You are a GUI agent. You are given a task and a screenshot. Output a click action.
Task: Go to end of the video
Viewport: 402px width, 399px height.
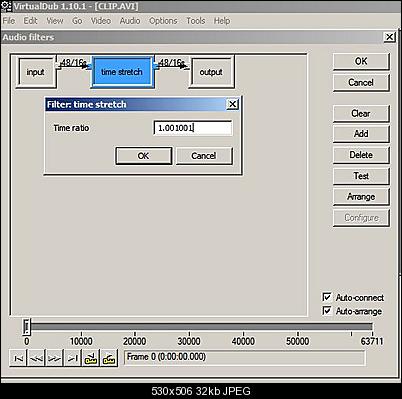pyautogui.click(x=72, y=358)
